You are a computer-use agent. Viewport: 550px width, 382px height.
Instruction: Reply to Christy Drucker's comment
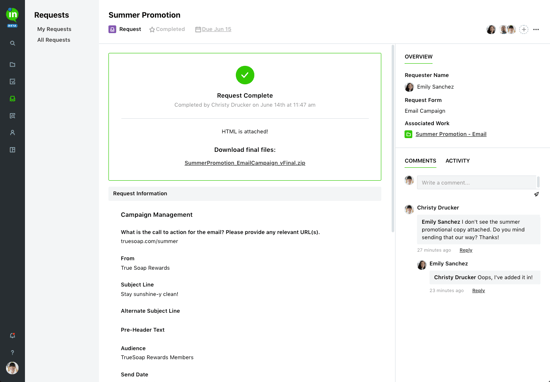[x=466, y=250]
